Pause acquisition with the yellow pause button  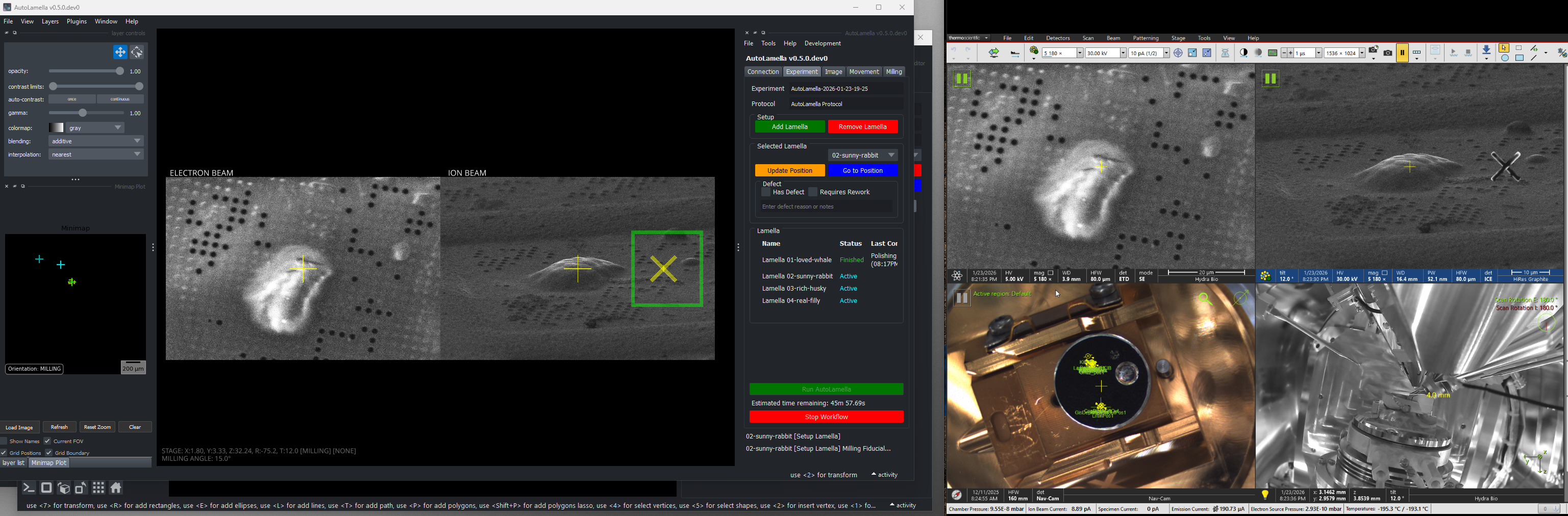1403,53
